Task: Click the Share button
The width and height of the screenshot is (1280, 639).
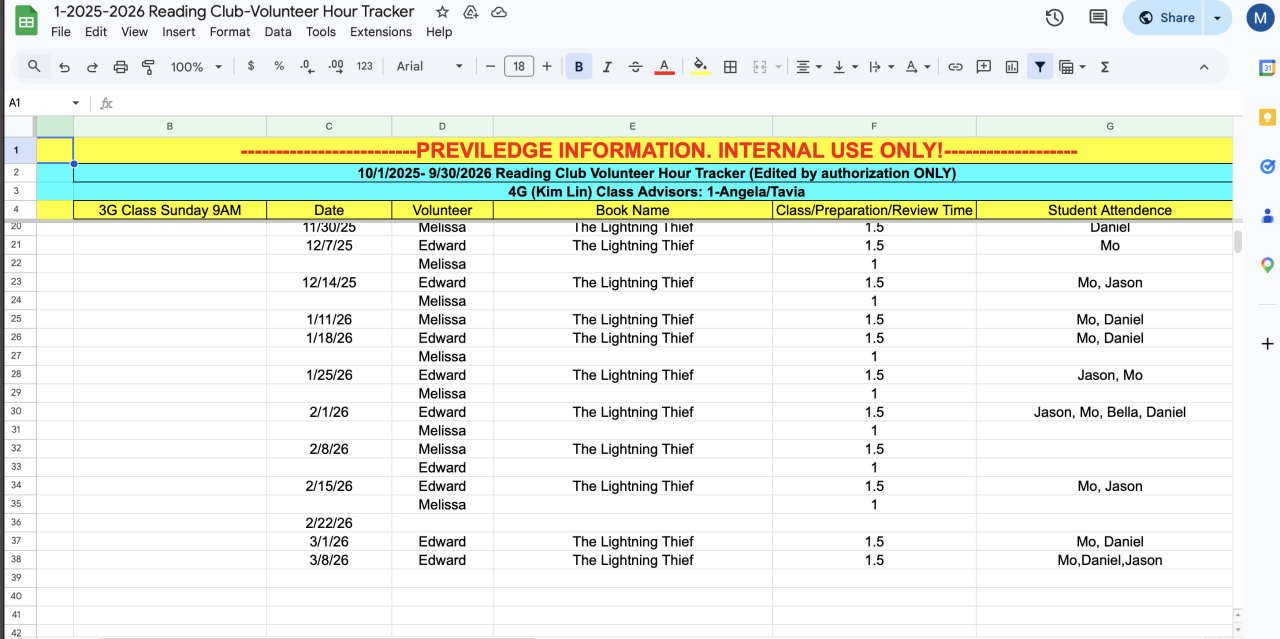Action: (x=1166, y=18)
